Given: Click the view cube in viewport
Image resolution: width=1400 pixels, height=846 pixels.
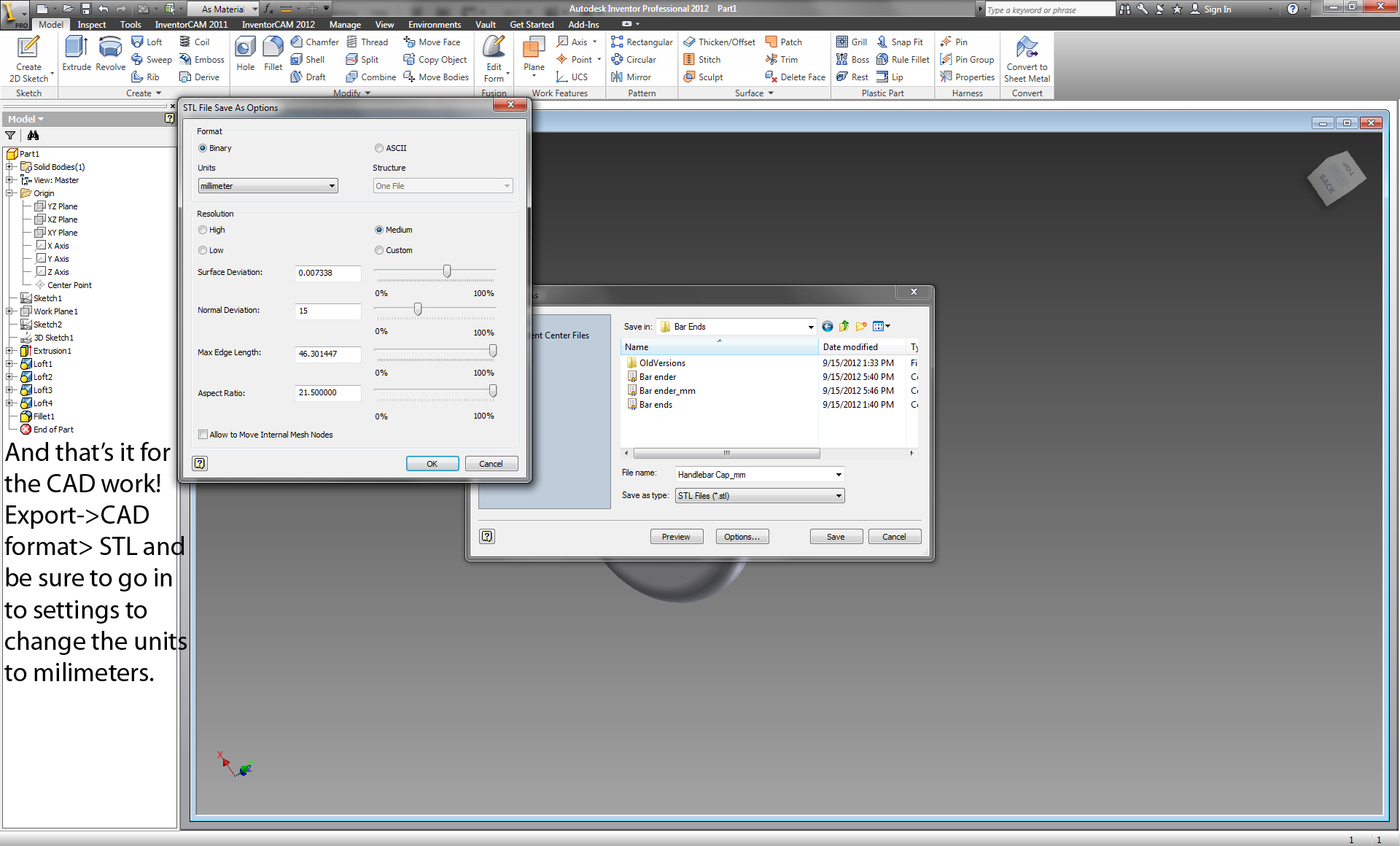Looking at the screenshot, I should 1337,178.
